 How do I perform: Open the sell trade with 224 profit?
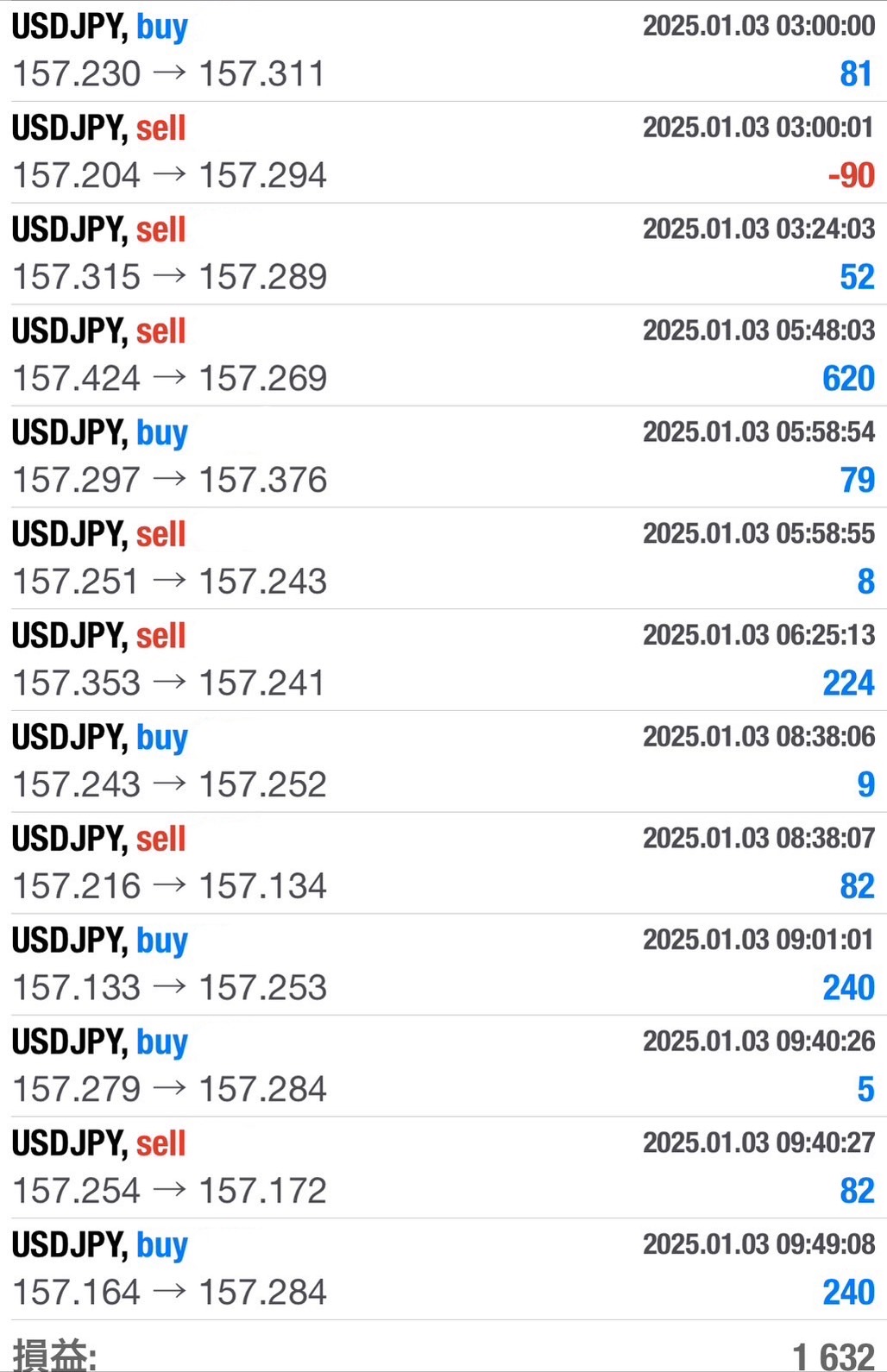coord(443,659)
